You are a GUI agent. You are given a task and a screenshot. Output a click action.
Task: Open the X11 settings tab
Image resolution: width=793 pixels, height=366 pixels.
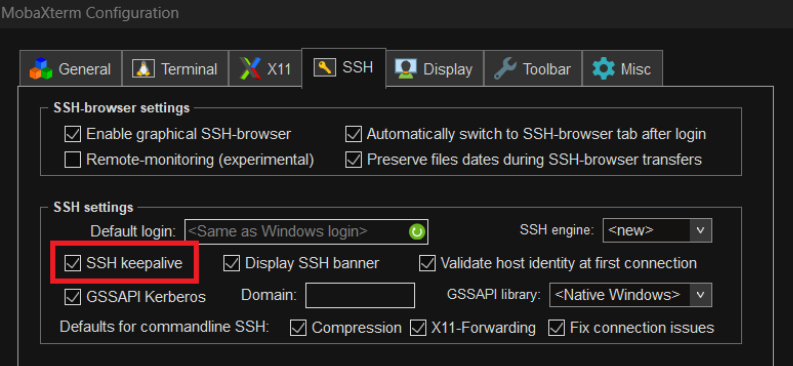(266, 68)
